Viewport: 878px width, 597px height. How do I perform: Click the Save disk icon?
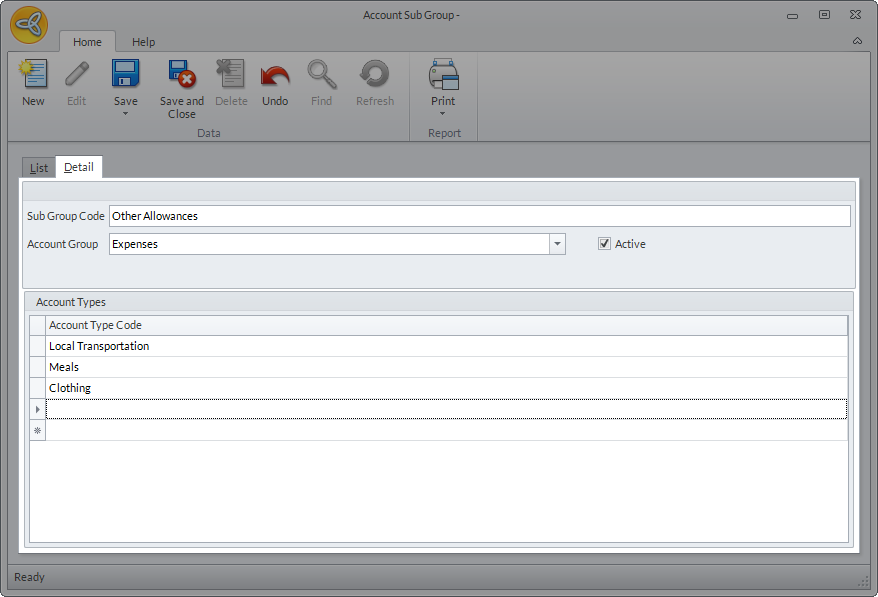click(126, 75)
